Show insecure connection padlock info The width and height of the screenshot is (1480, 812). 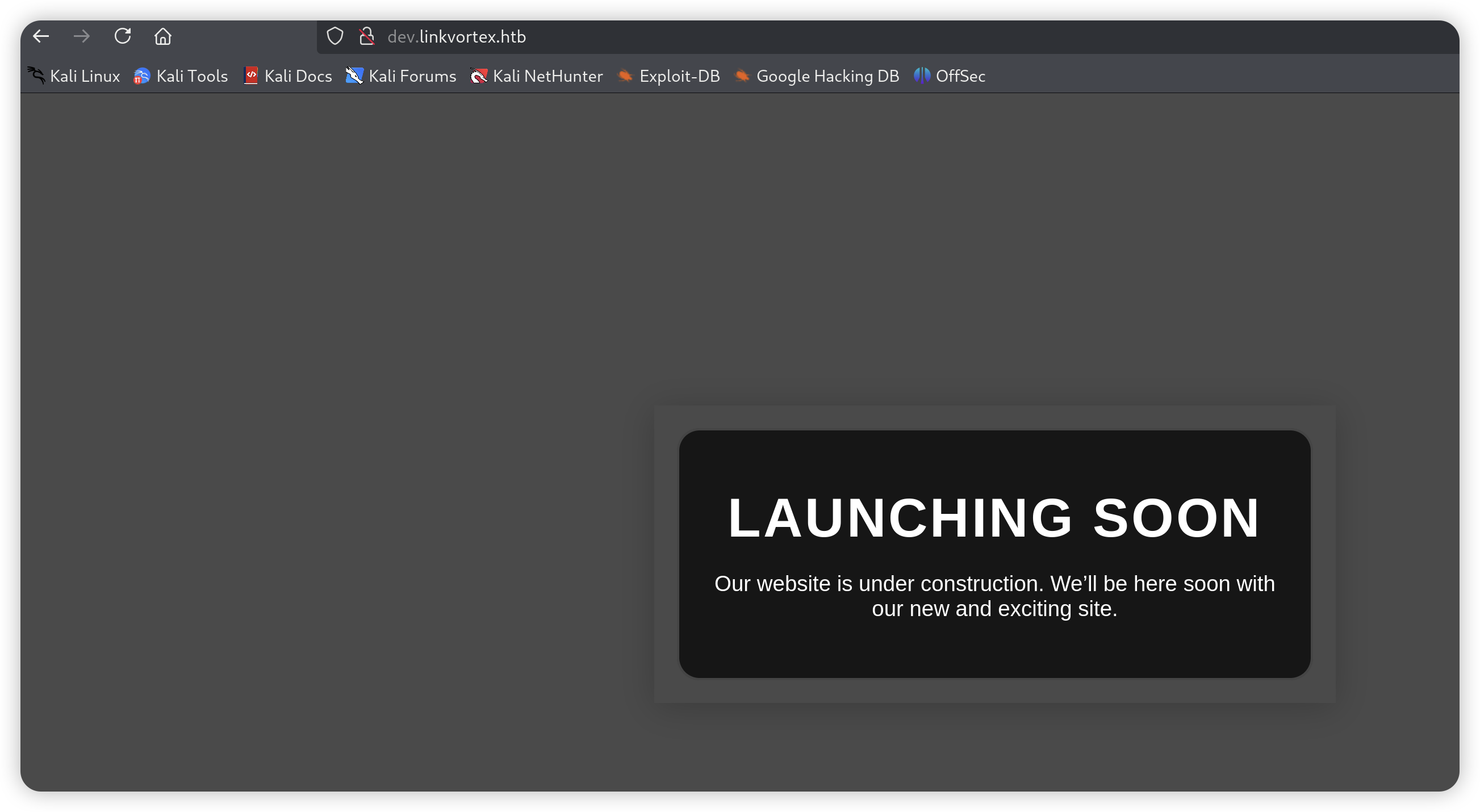point(366,36)
